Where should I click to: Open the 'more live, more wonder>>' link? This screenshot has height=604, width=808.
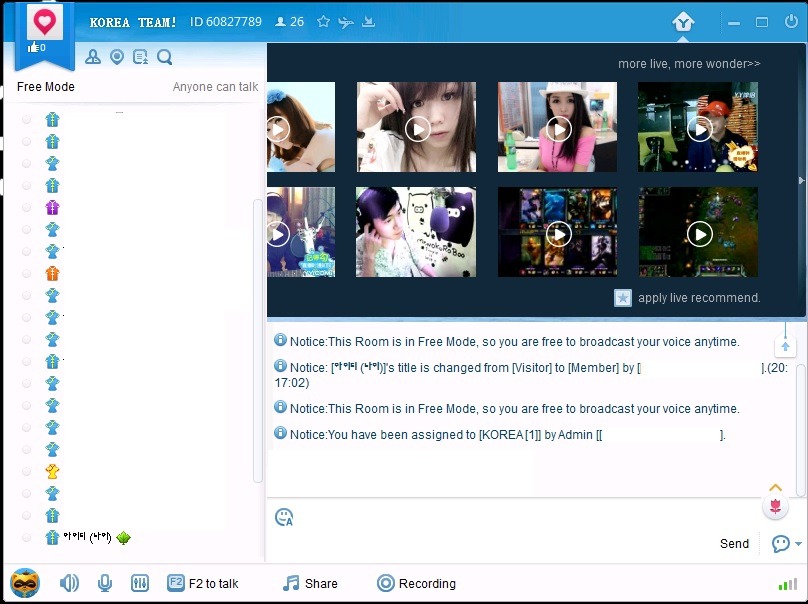[689, 64]
